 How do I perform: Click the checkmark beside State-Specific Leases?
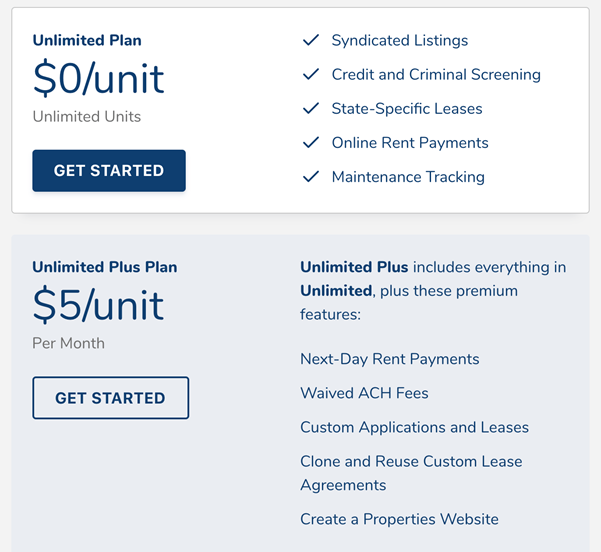[x=311, y=108]
